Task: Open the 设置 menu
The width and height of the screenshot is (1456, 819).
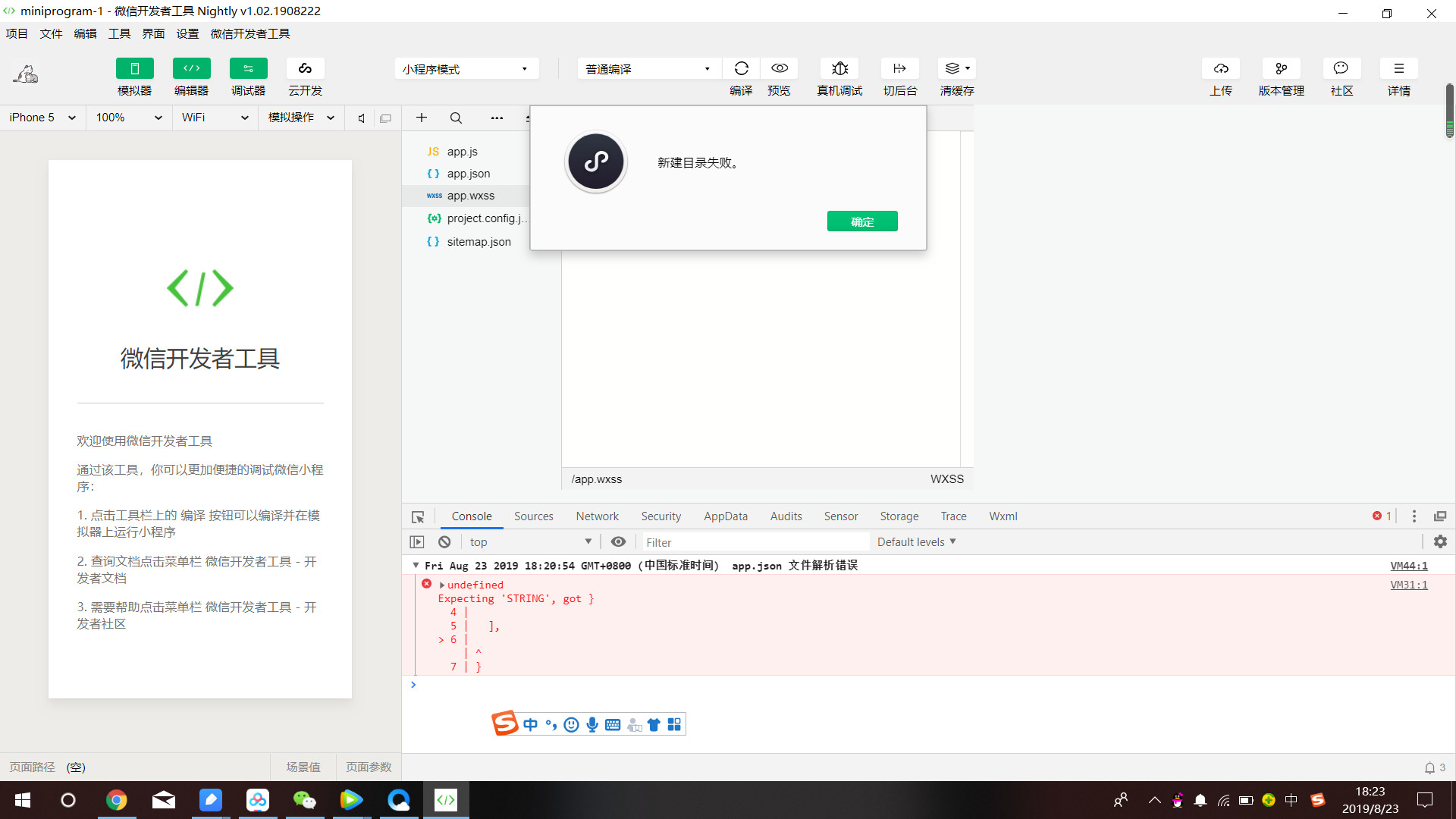Action: point(187,33)
